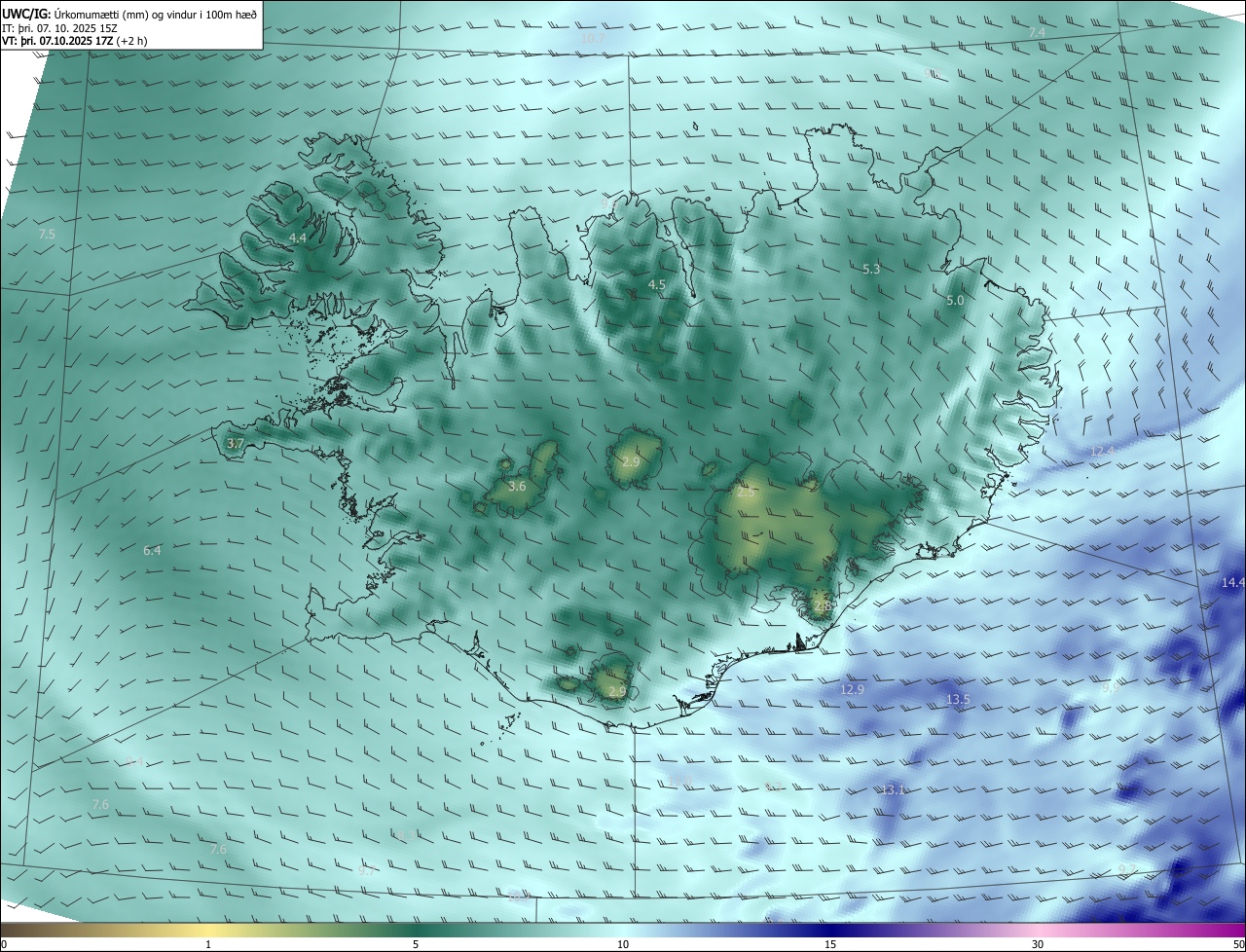Select the 4.5 precipitation value label

pos(656,284)
